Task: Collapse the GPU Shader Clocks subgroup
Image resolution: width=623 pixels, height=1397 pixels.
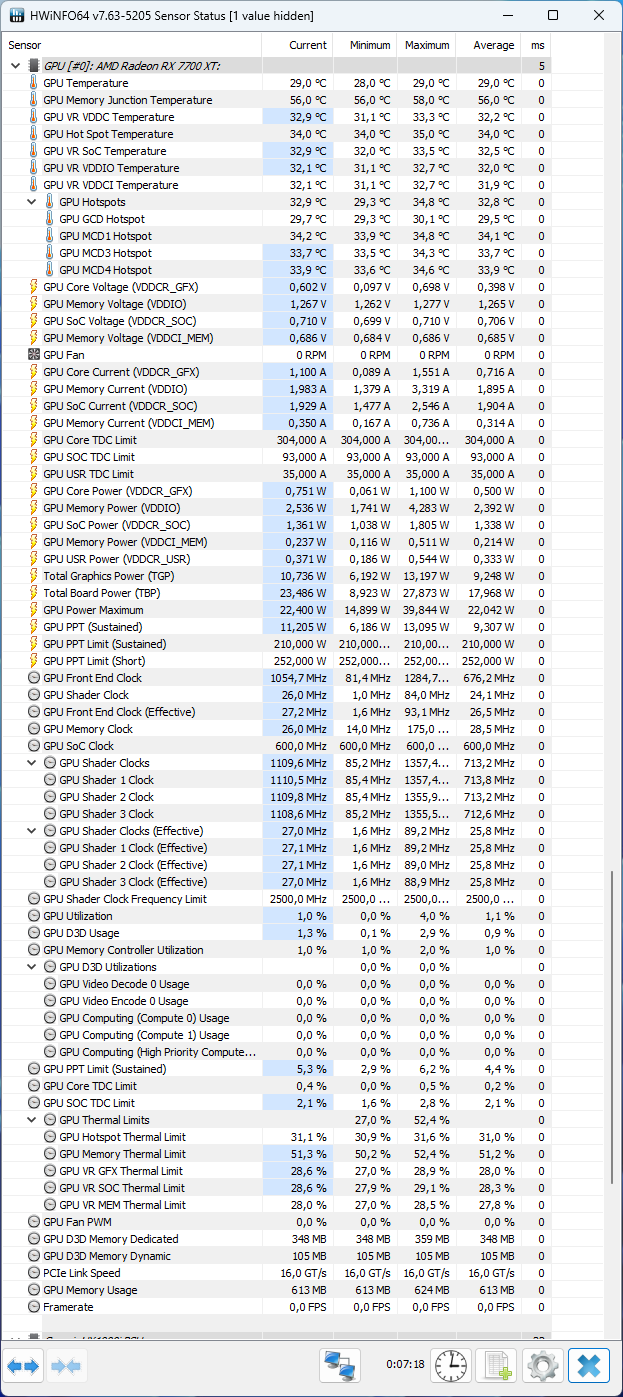Action: pyautogui.click(x=33, y=763)
